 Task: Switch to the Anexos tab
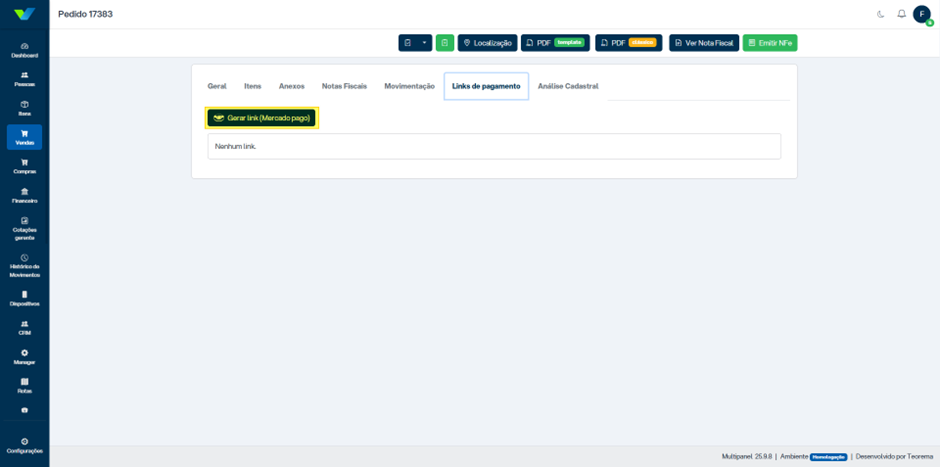tap(291, 86)
